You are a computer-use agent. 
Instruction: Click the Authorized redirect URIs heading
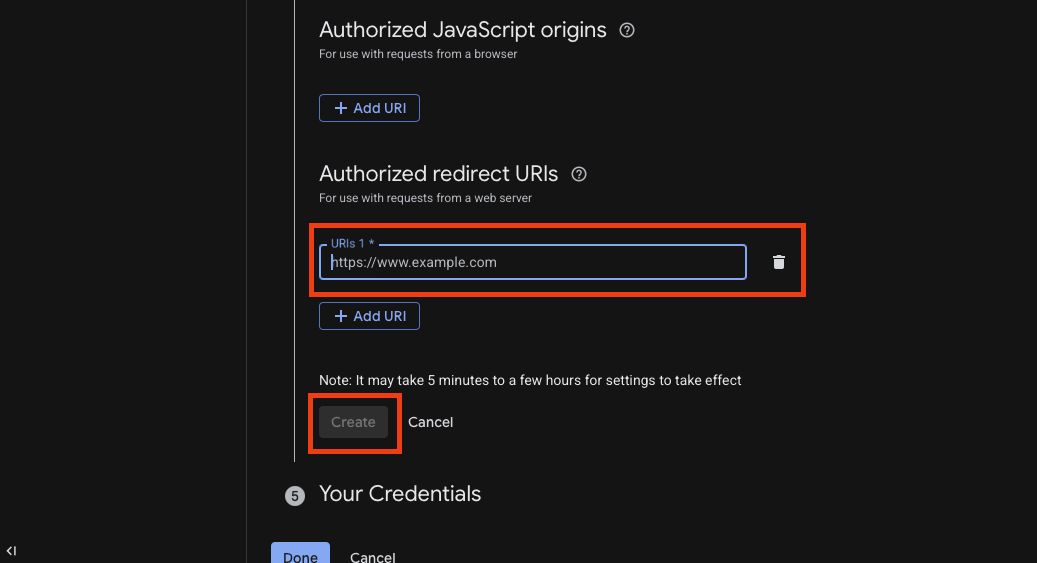tap(438, 174)
